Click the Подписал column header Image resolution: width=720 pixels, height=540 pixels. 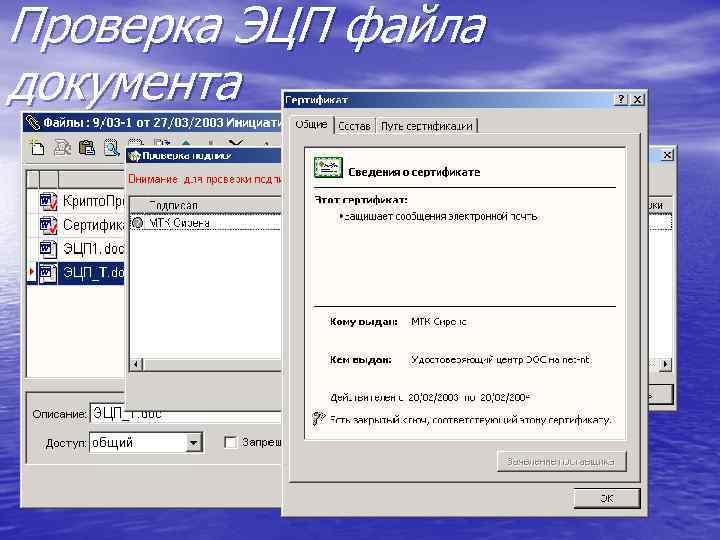(x=206, y=205)
